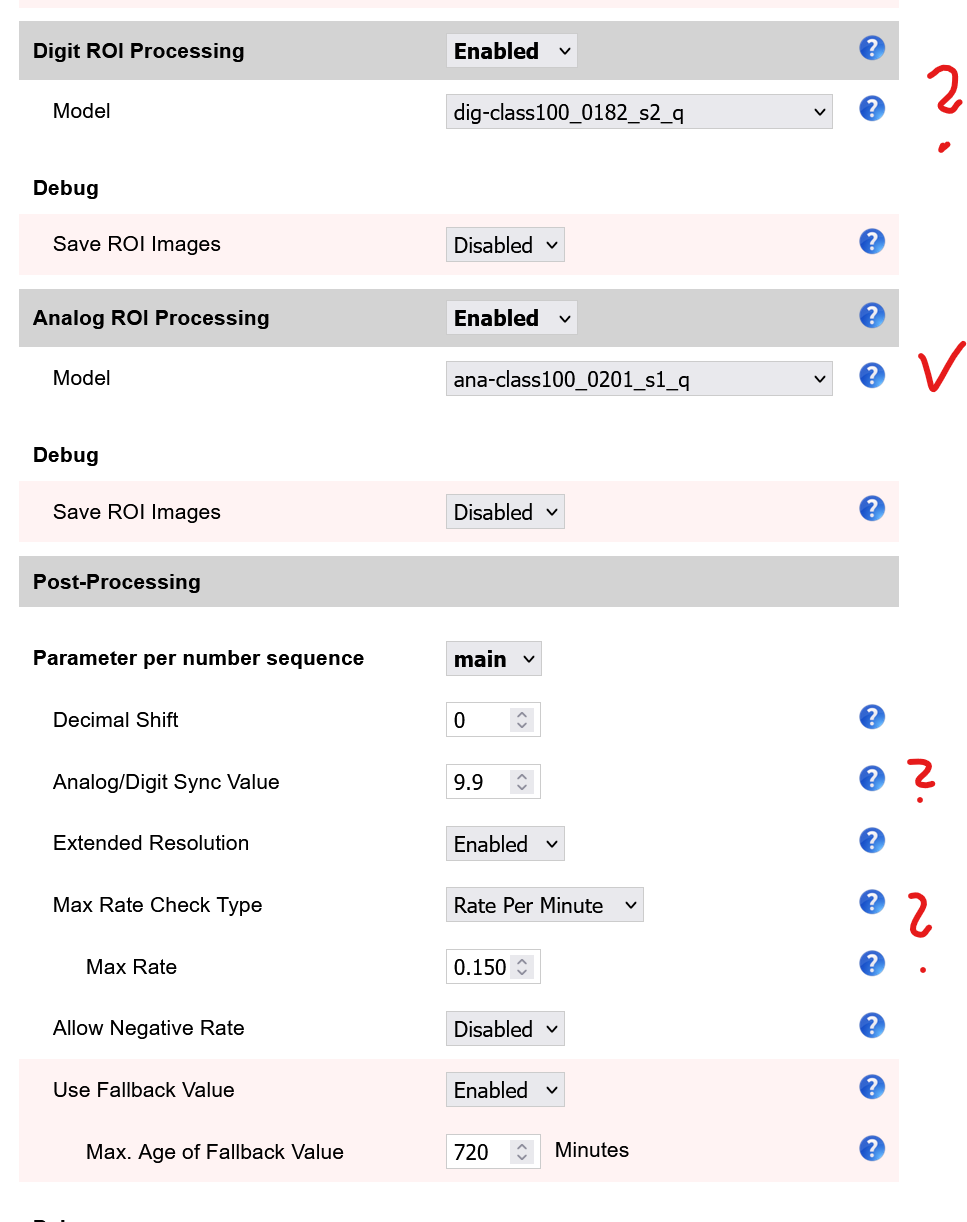Open Analog ROI Processing Enabled dropdown

[511, 318]
